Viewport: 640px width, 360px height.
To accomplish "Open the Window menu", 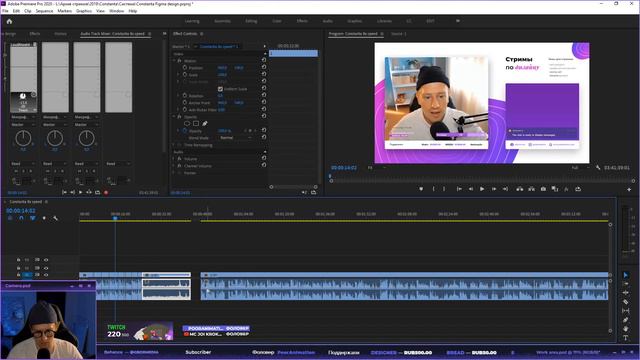I will 116,11.
